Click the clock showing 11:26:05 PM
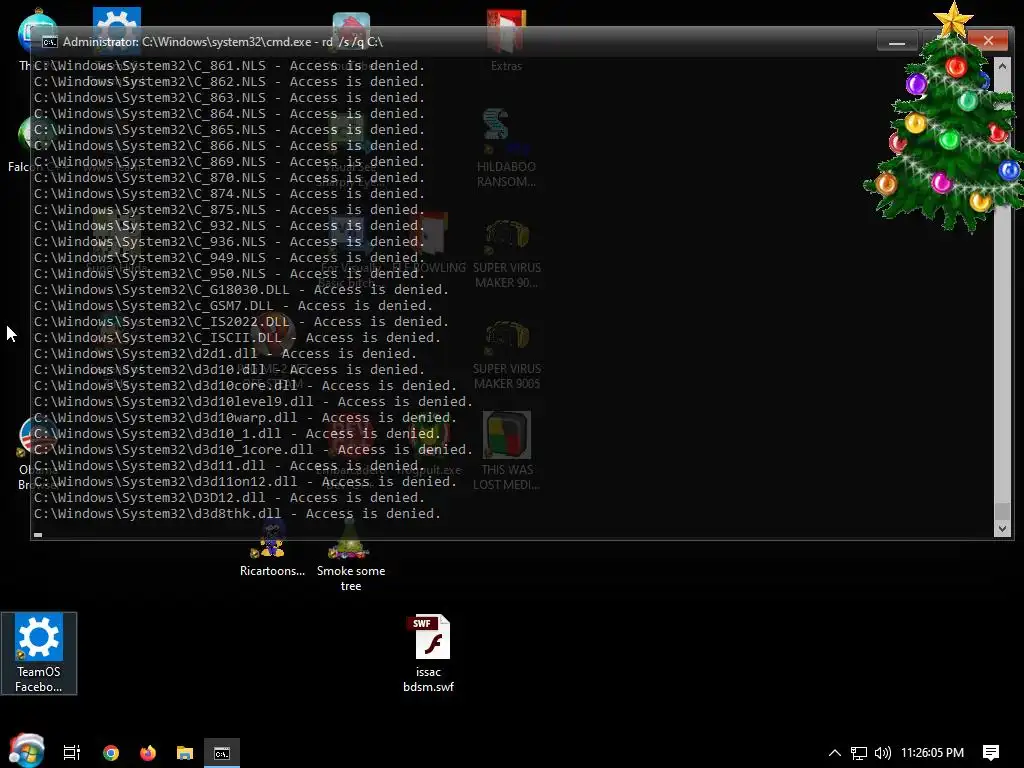The height and width of the screenshot is (768, 1024). point(932,753)
